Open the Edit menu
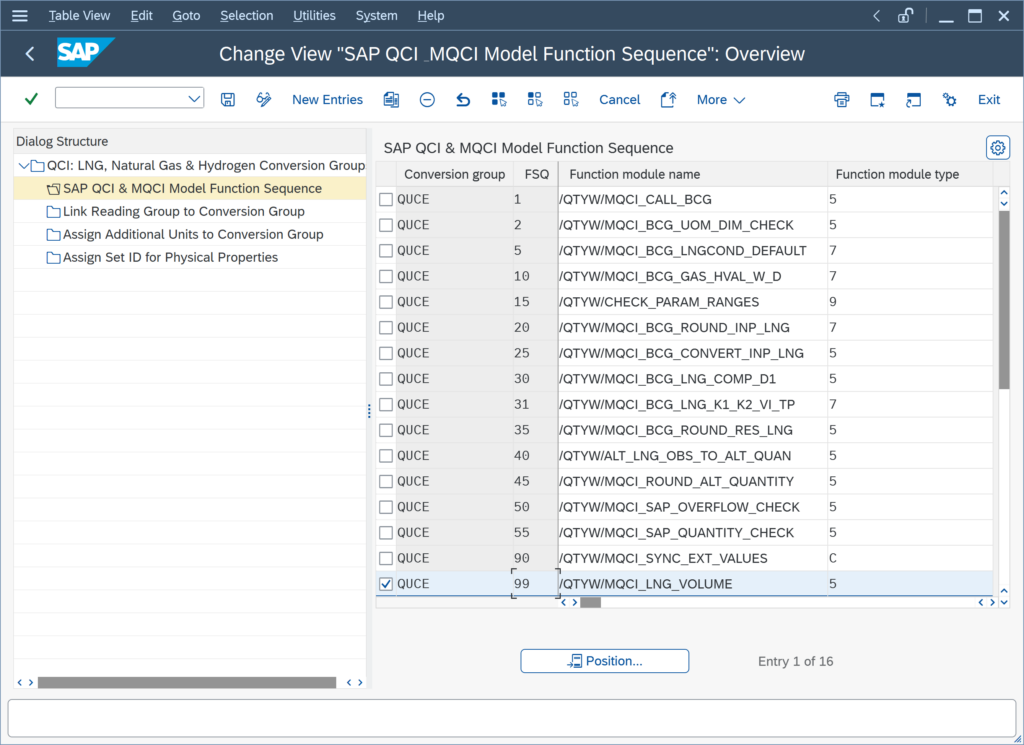Image resolution: width=1024 pixels, height=745 pixels. 141,16
